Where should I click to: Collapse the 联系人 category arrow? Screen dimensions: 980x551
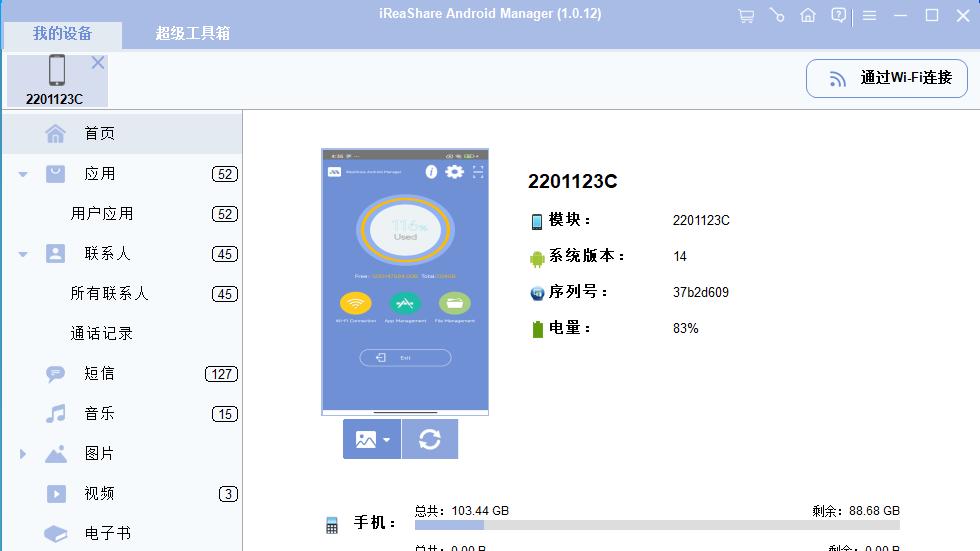(x=23, y=254)
